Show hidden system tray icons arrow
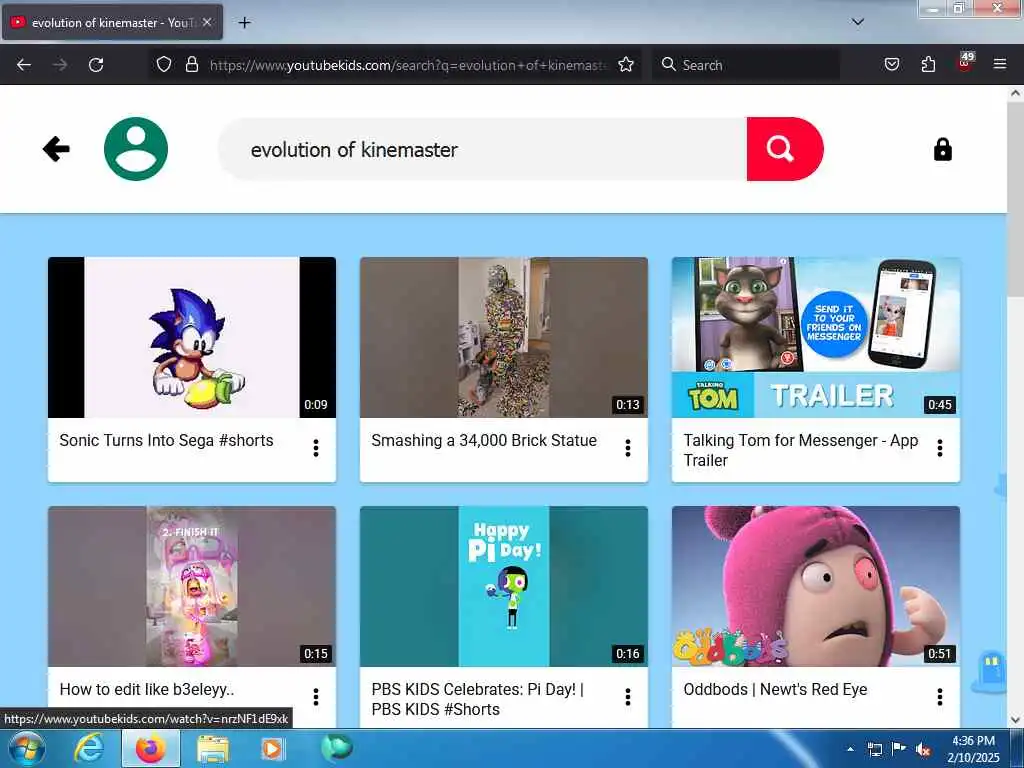Image resolution: width=1024 pixels, height=768 pixels. point(850,749)
